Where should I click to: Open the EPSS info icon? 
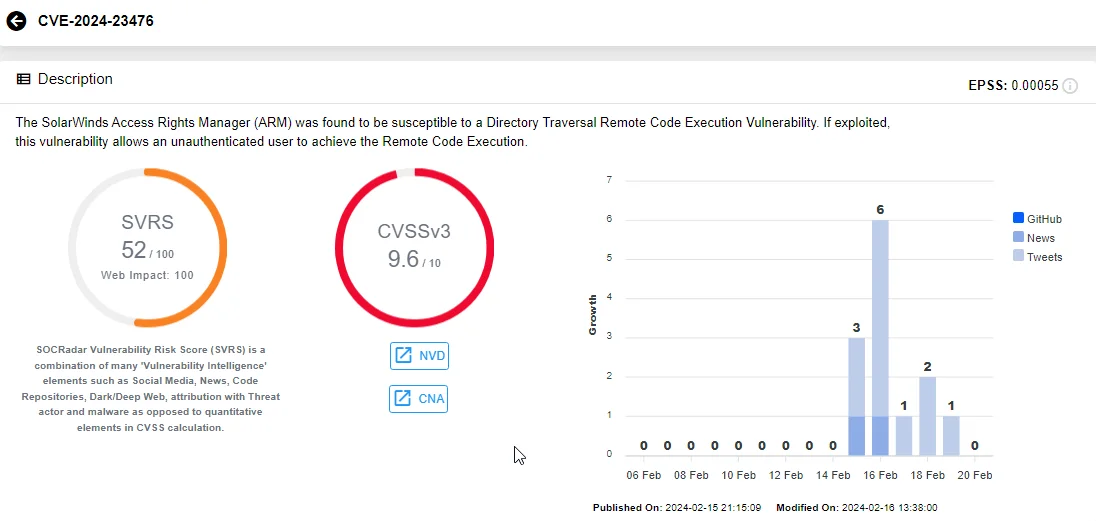pyautogui.click(x=1070, y=86)
